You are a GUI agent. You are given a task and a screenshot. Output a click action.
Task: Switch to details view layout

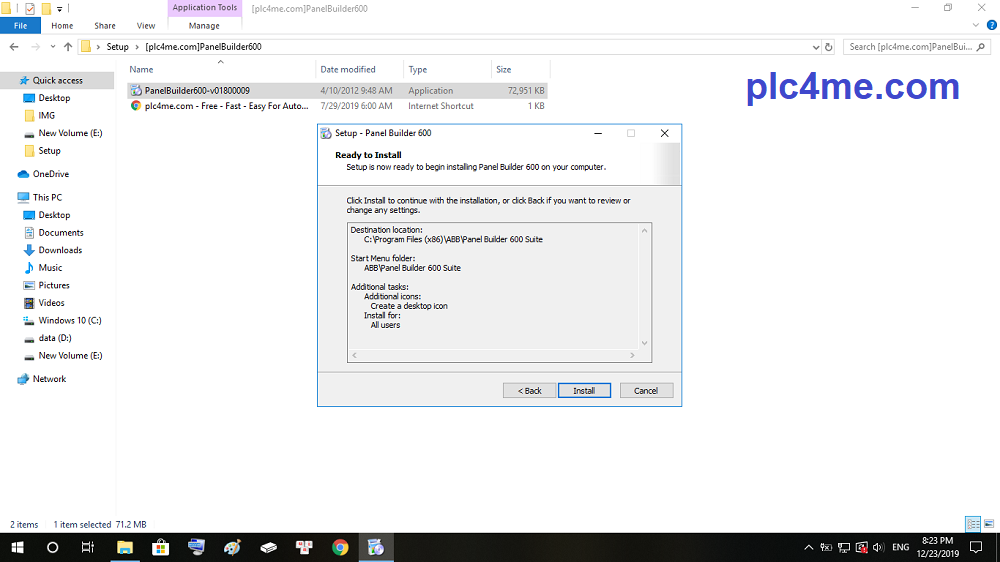pyautogui.click(x=972, y=524)
